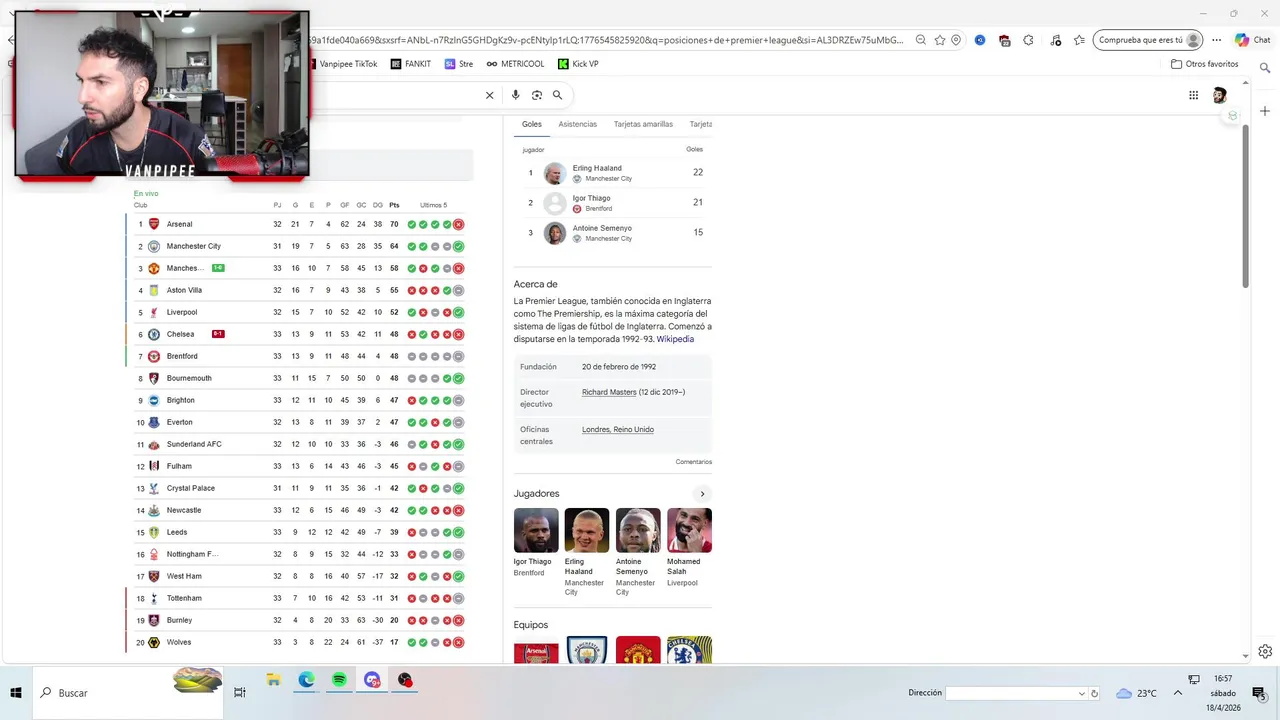Open Google Lens image search icon
Screen dimensions: 1280x720
click(537, 95)
